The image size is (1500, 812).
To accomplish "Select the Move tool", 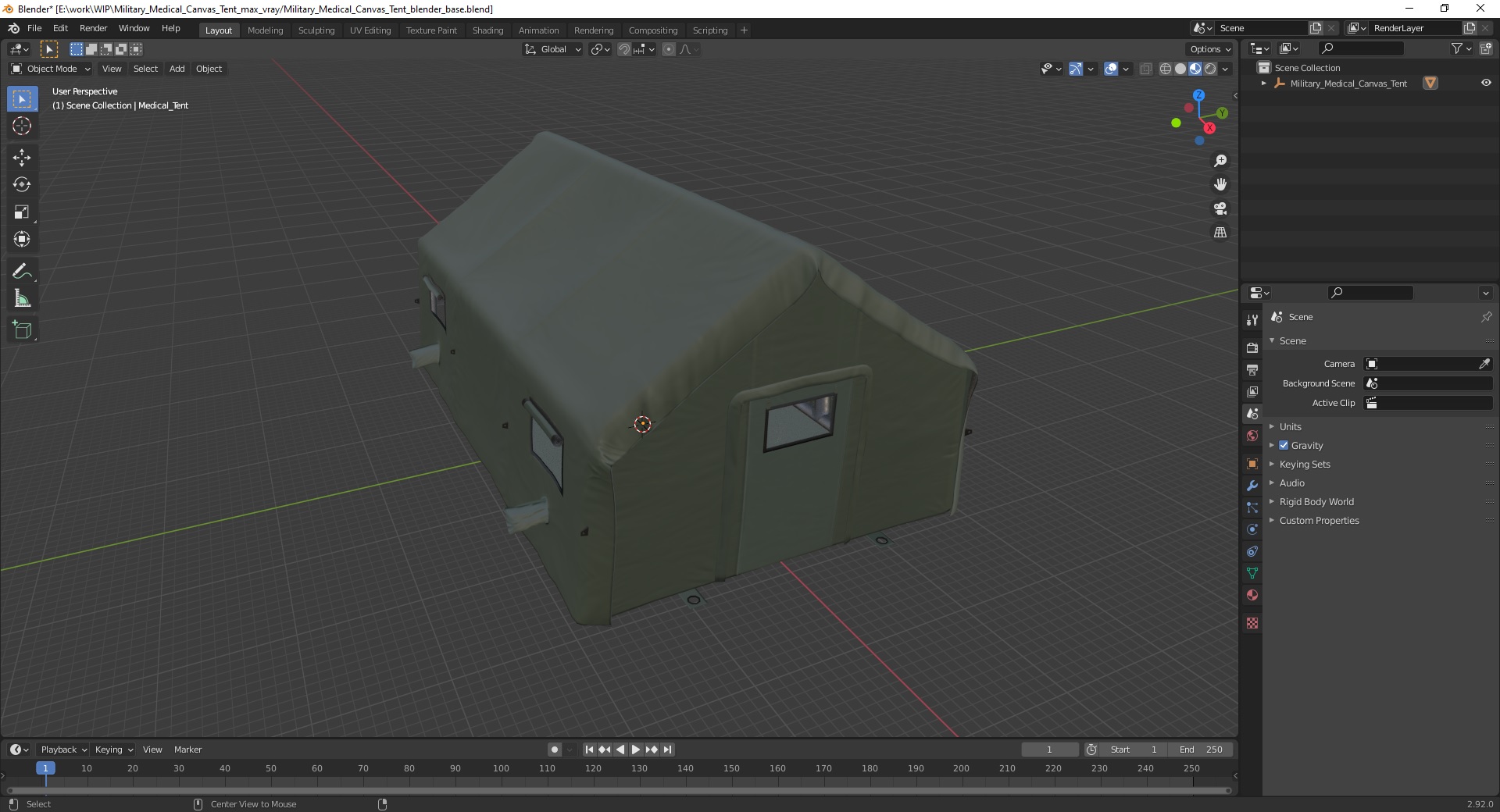I will point(22,158).
